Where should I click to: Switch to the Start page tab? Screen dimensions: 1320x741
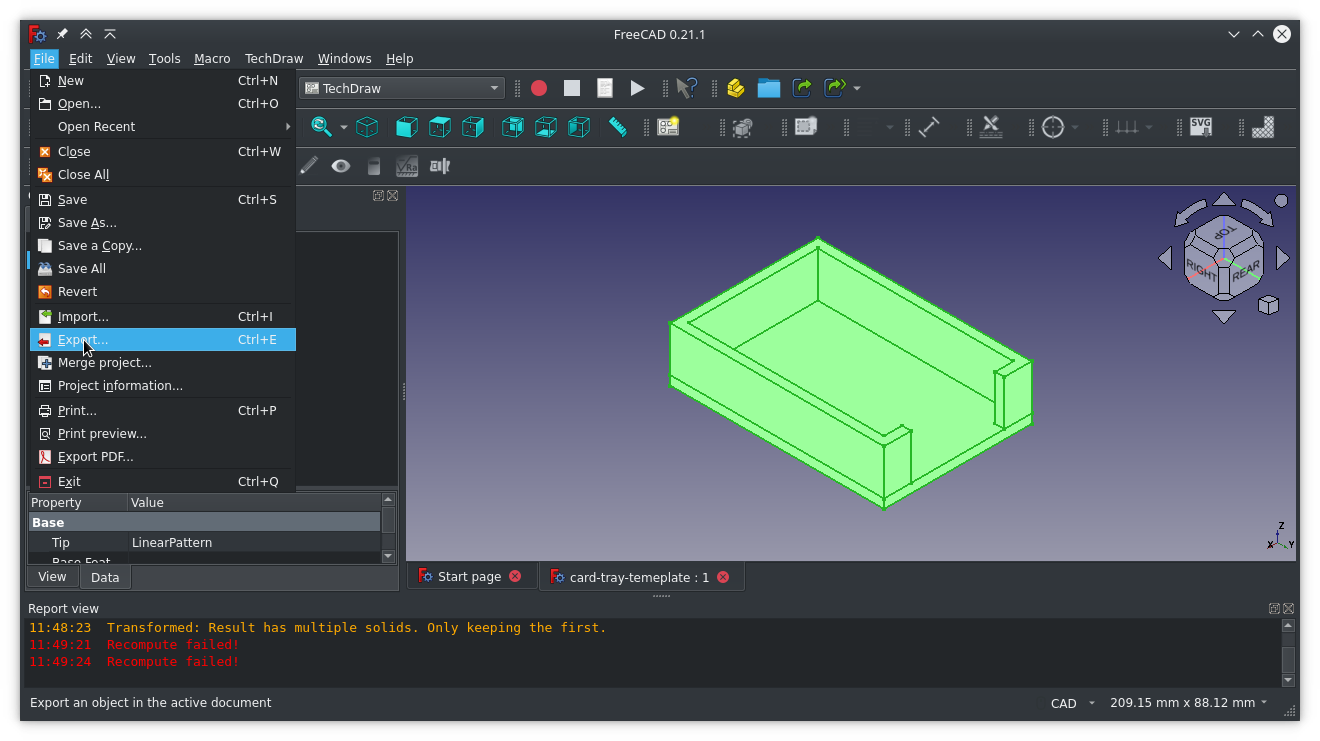[469, 577]
